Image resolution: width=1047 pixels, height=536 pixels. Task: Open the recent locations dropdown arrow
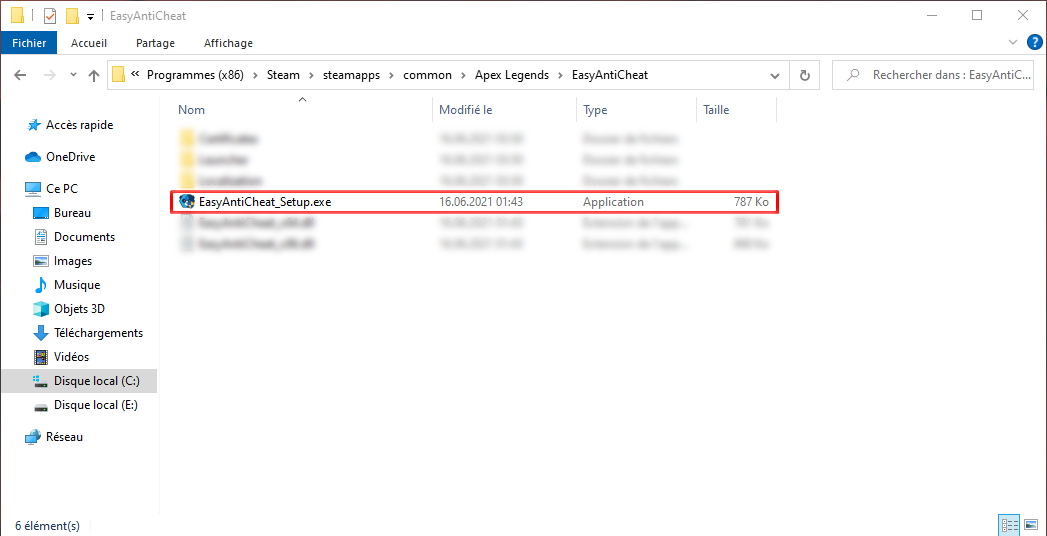(73, 75)
